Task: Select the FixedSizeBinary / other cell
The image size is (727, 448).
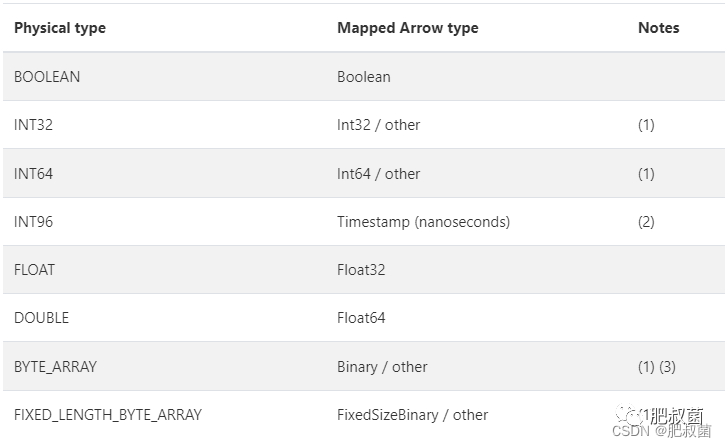Action: point(412,415)
